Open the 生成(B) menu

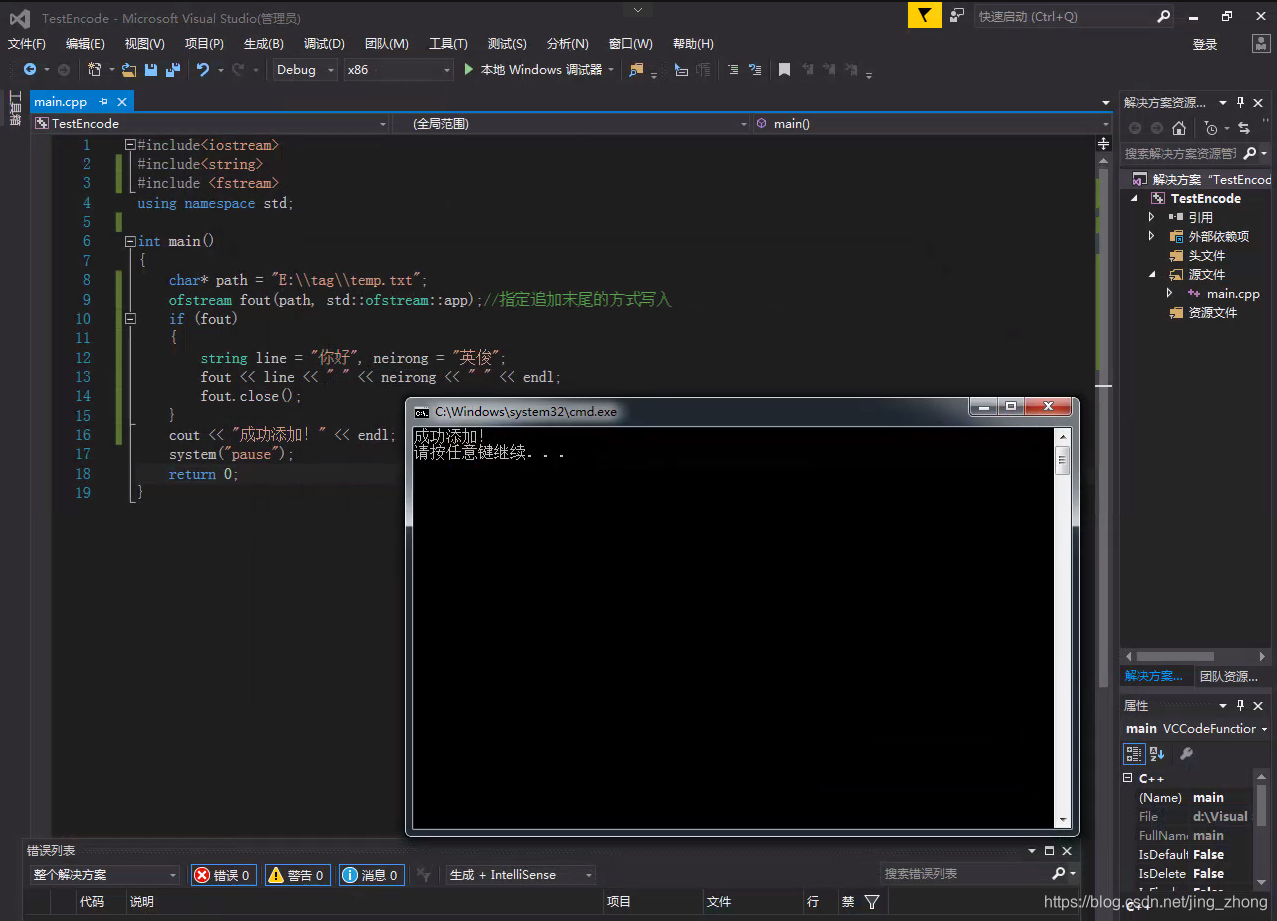pos(264,44)
